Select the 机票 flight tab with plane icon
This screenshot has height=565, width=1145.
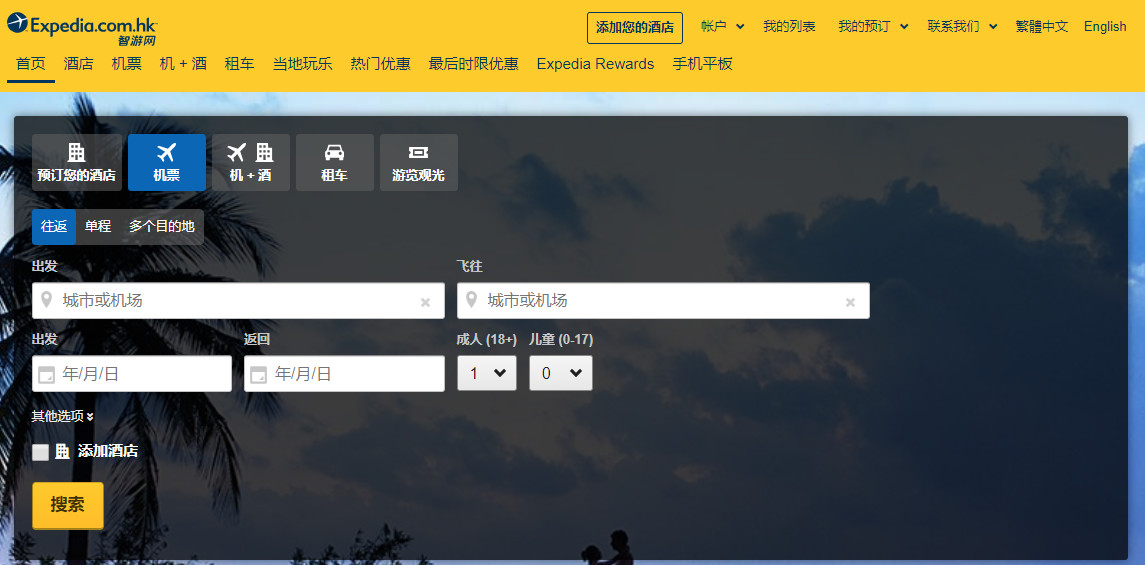(x=166, y=162)
